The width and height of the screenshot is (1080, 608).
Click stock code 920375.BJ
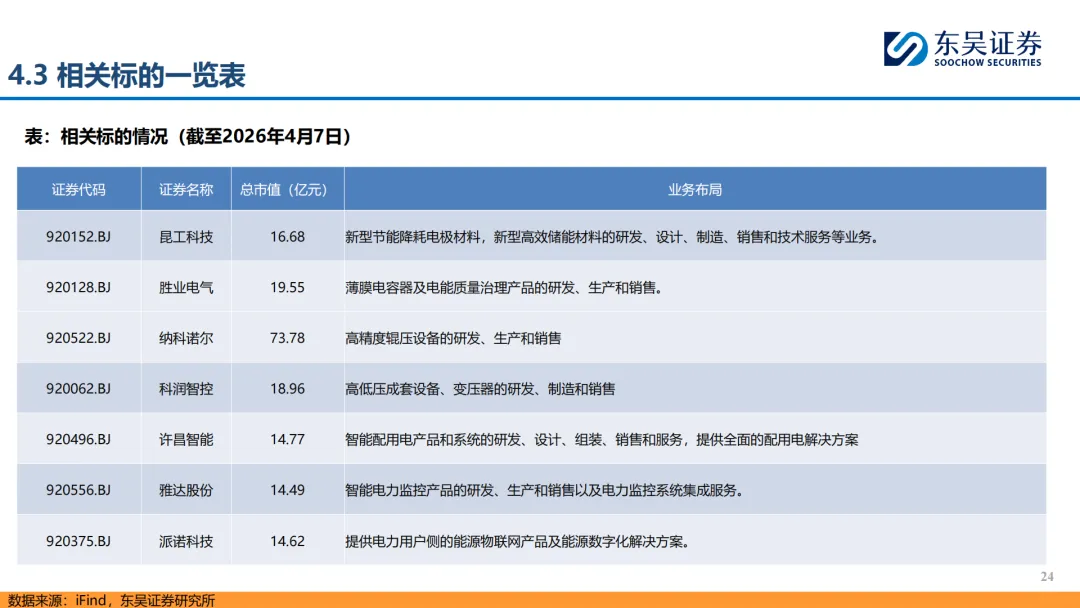pos(78,540)
